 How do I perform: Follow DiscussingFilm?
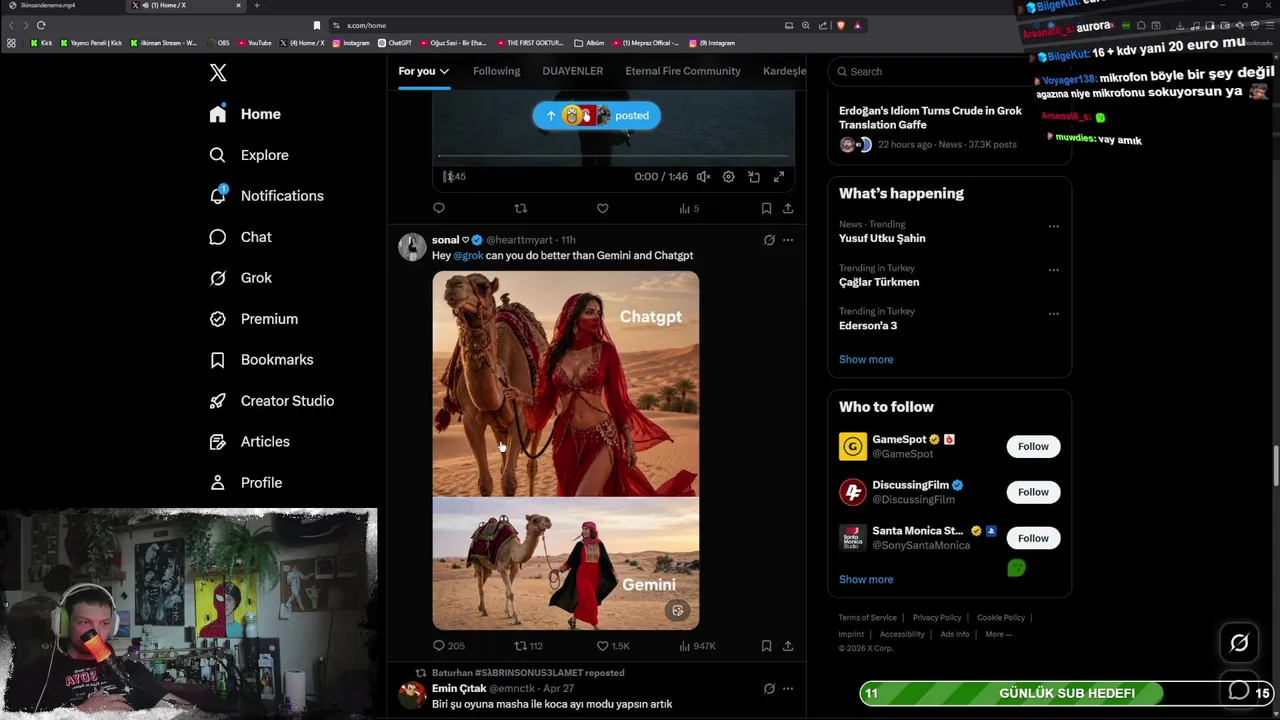click(x=1033, y=492)
